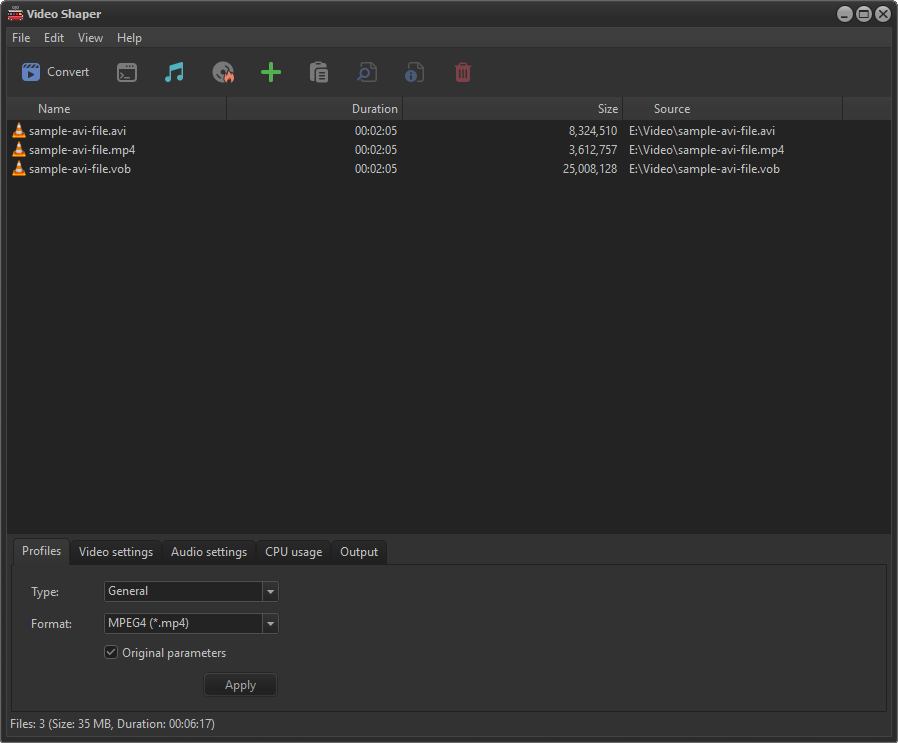The height and width of the screenshot is (743, 898).
Task: Sort the list by Duration column header
Action: coord(374,109)
